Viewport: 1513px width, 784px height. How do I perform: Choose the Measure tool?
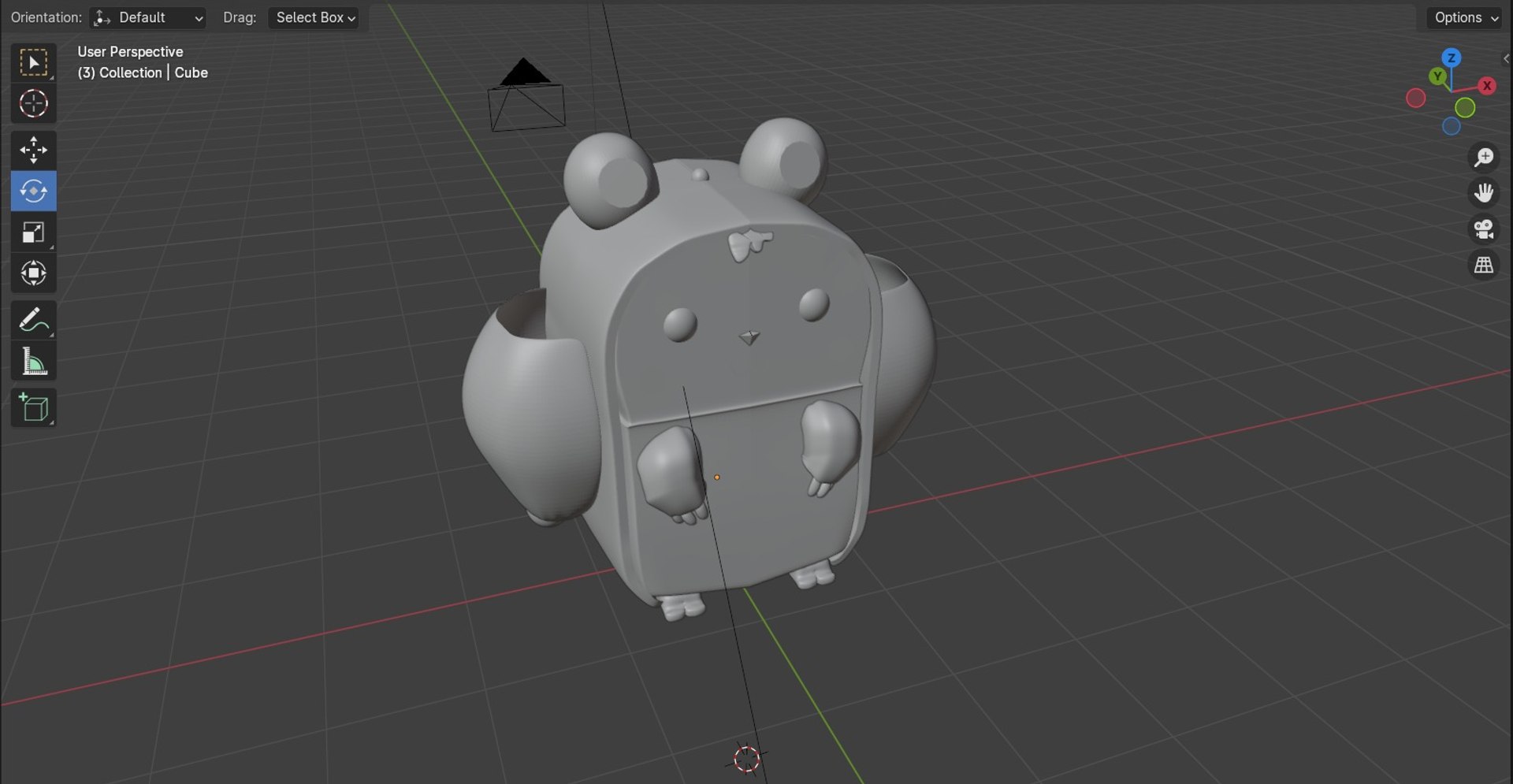pos(33,361)
